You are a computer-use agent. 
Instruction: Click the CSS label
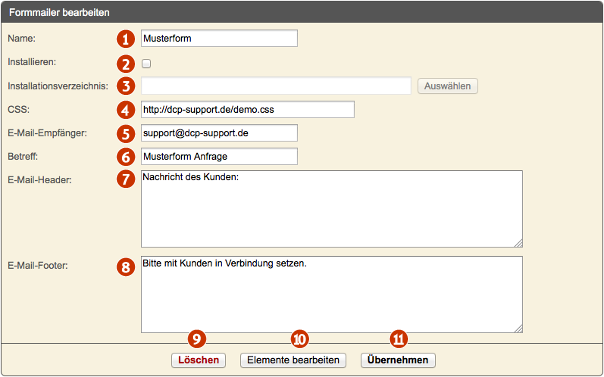coord(18,110)
